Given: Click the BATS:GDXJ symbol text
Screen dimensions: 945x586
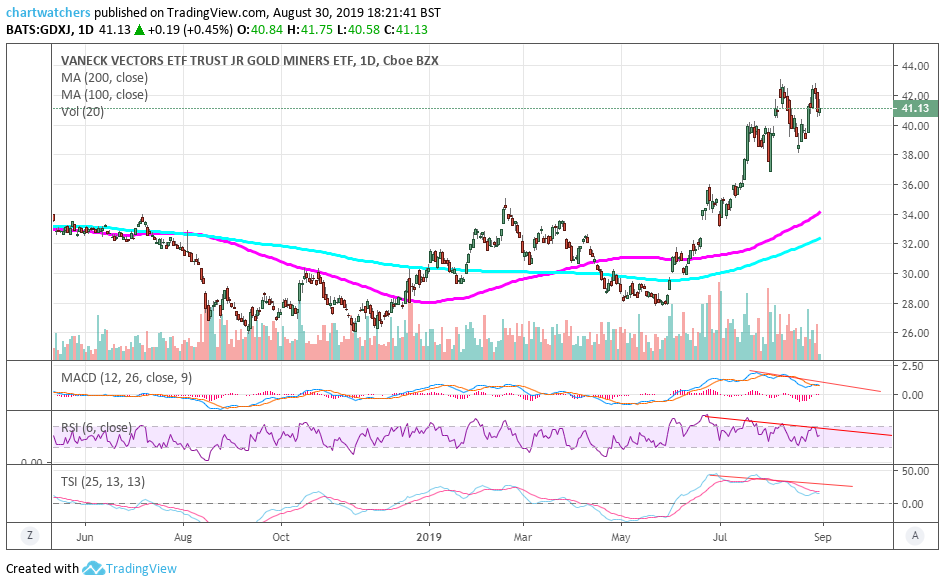Looking at the screenshot, I should tap(39, 30).
